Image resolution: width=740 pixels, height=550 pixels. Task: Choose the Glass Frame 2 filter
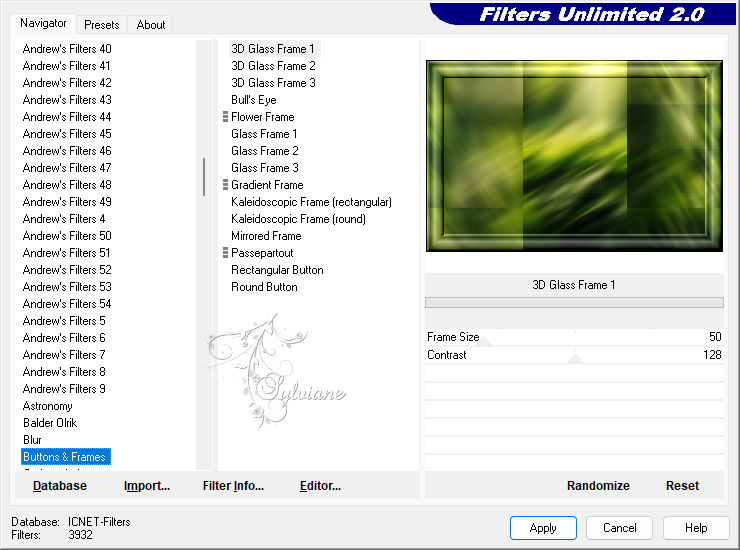265,151
